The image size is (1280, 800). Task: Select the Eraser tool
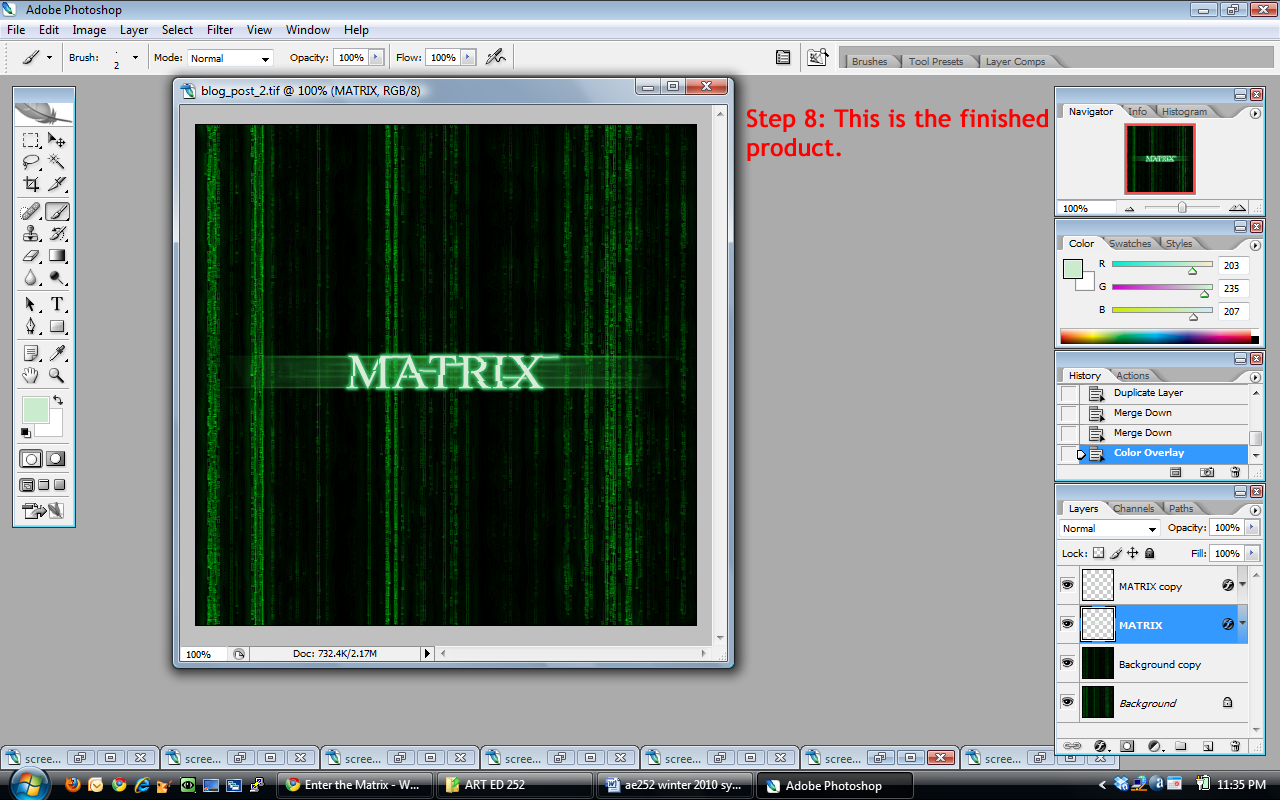pos(31,256)
